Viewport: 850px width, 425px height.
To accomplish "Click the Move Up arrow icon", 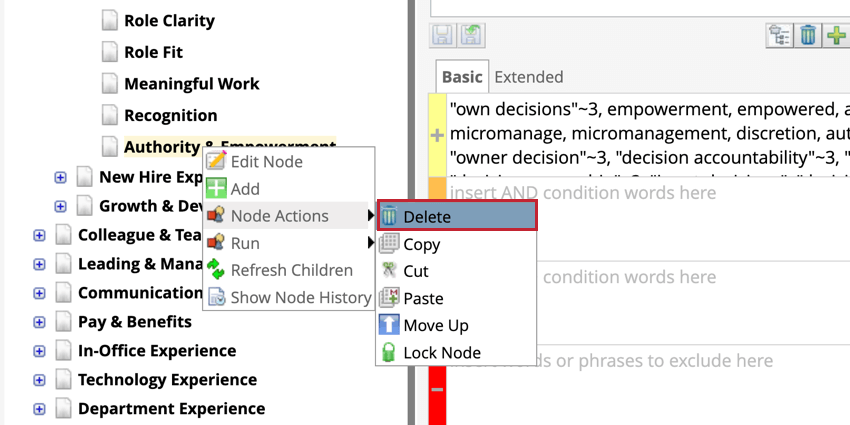I will 389,325.
